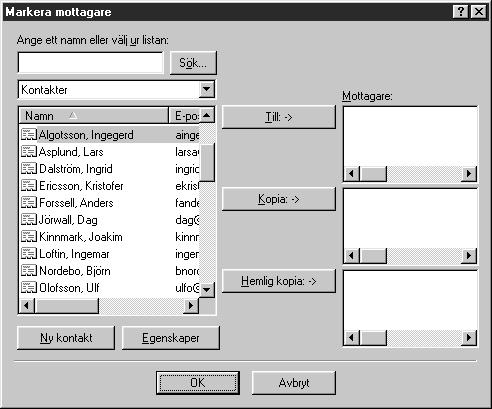
Task: Click the contact icon for Jörwall, Dag
Action: (29, 220)
